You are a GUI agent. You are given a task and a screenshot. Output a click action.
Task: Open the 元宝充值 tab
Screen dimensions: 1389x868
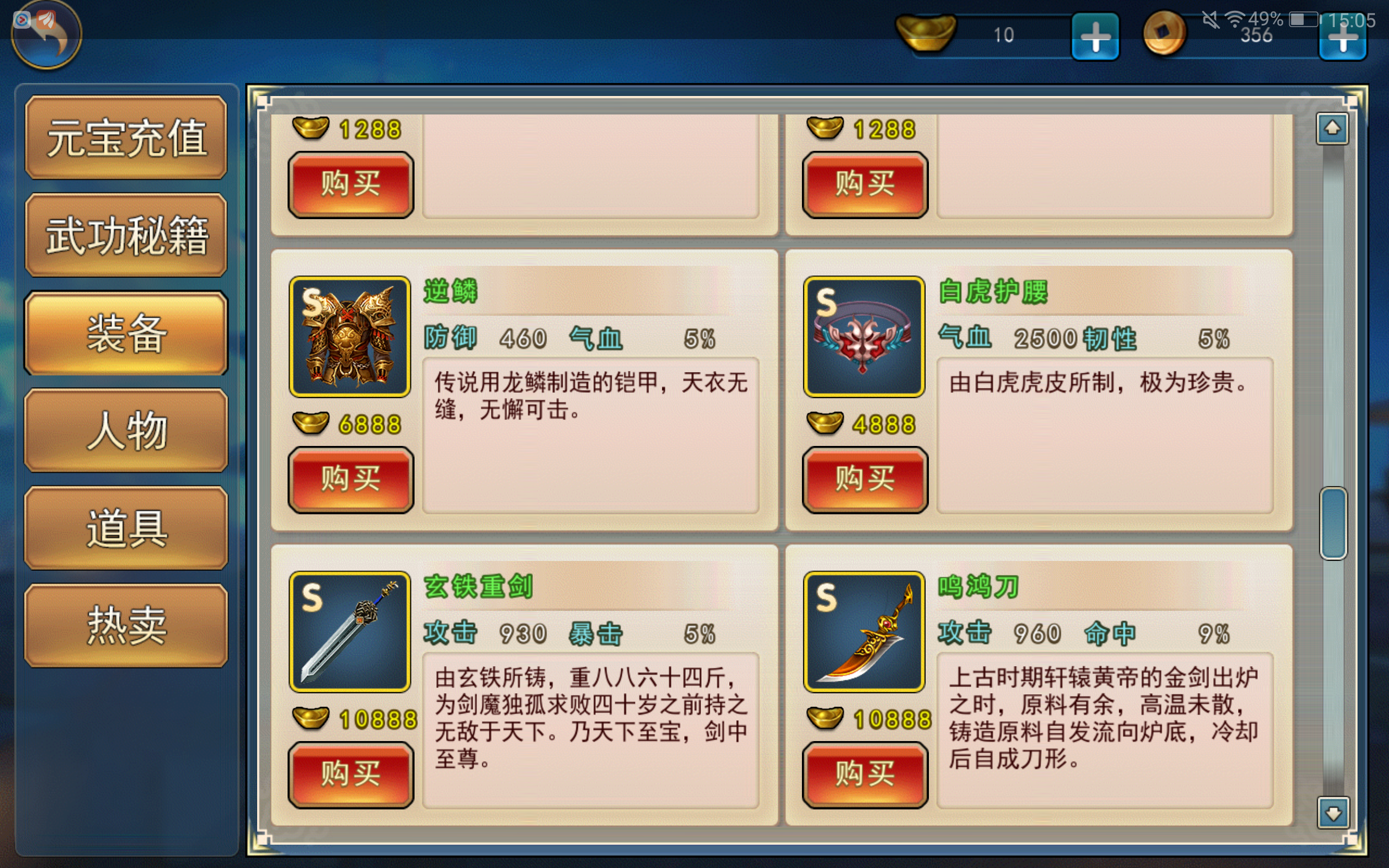pos(126,137)
